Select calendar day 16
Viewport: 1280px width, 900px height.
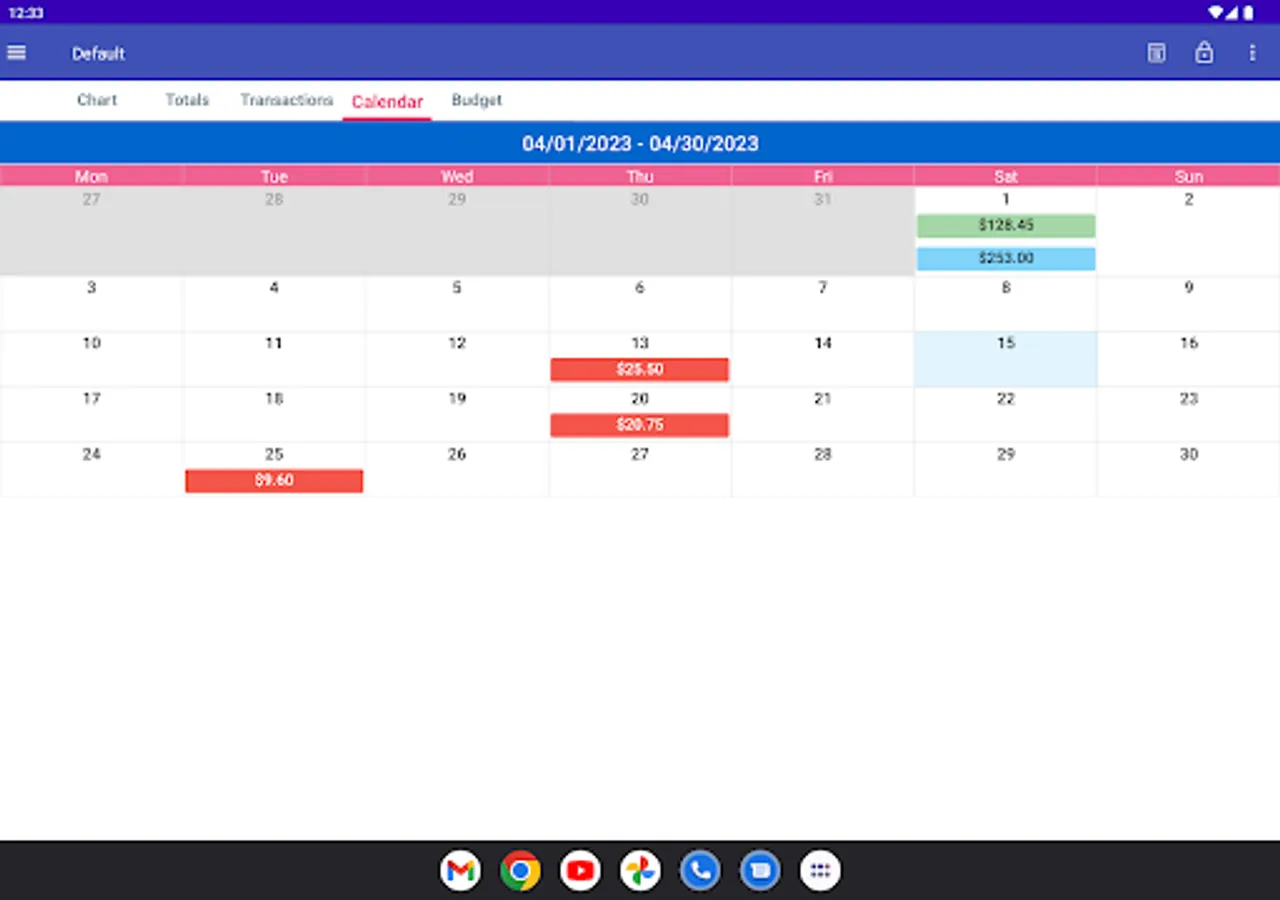(x=1189, y=359)
